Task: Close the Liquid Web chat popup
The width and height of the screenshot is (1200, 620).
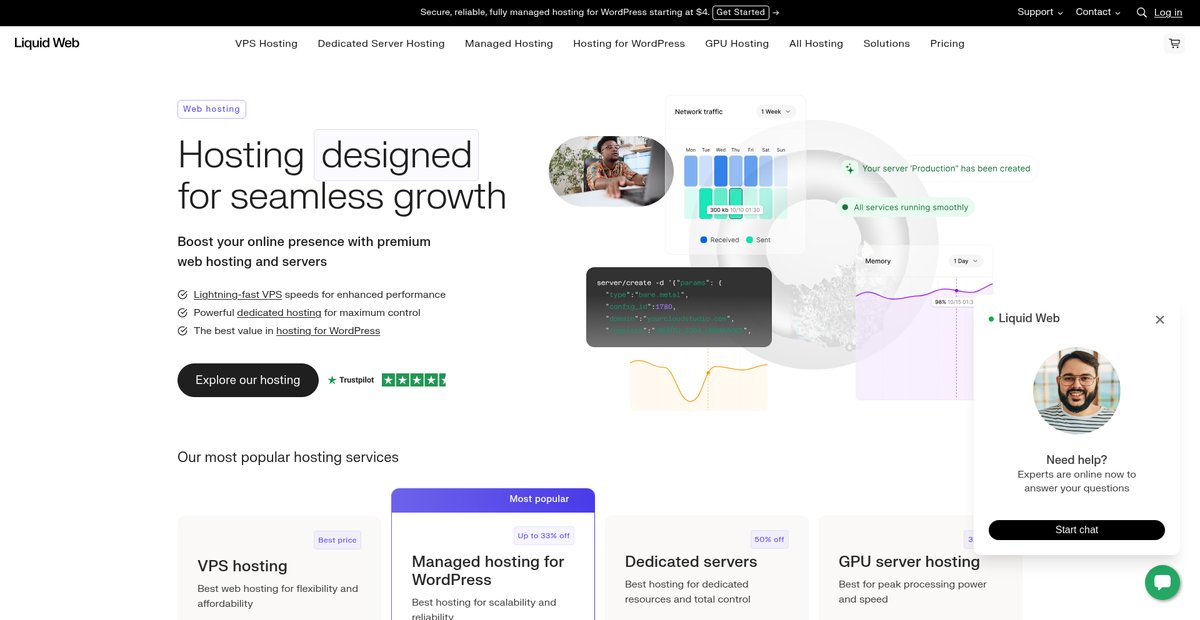Action: click(x=1160, y=320)
